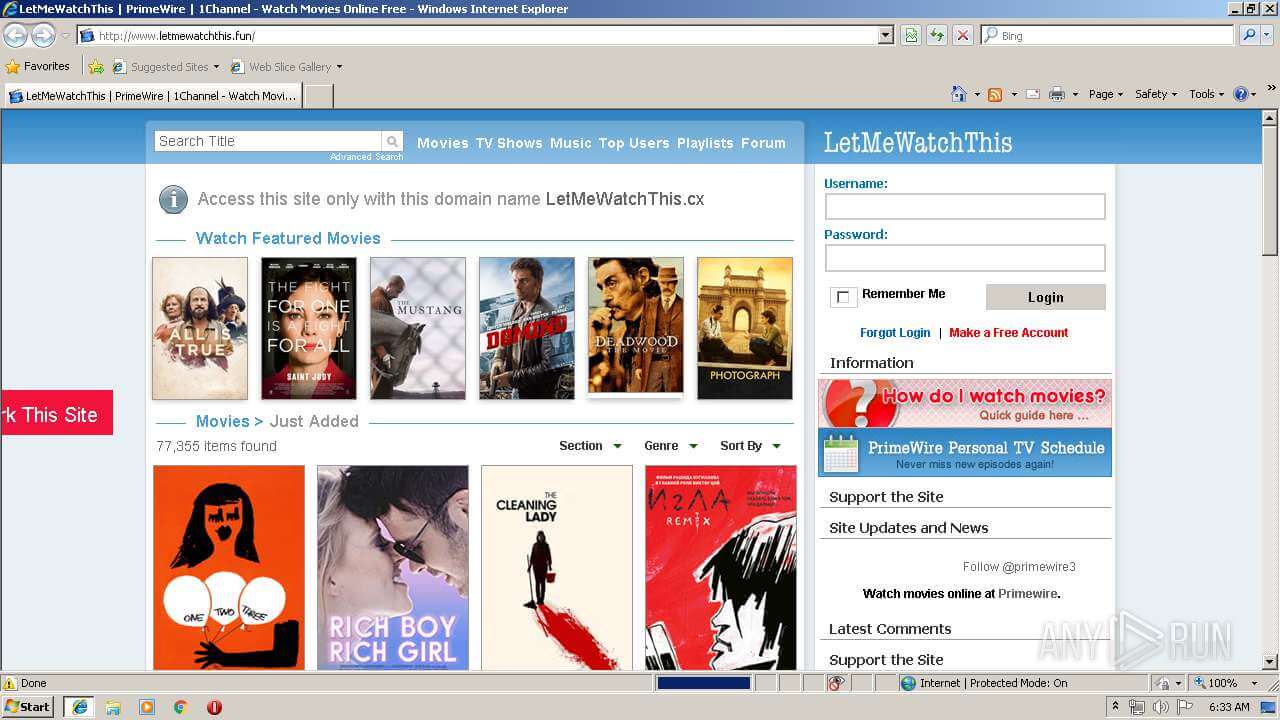Open the Sort By dropdown
Viewport: 1280px width, 720px height.
[x=750, y=446]
